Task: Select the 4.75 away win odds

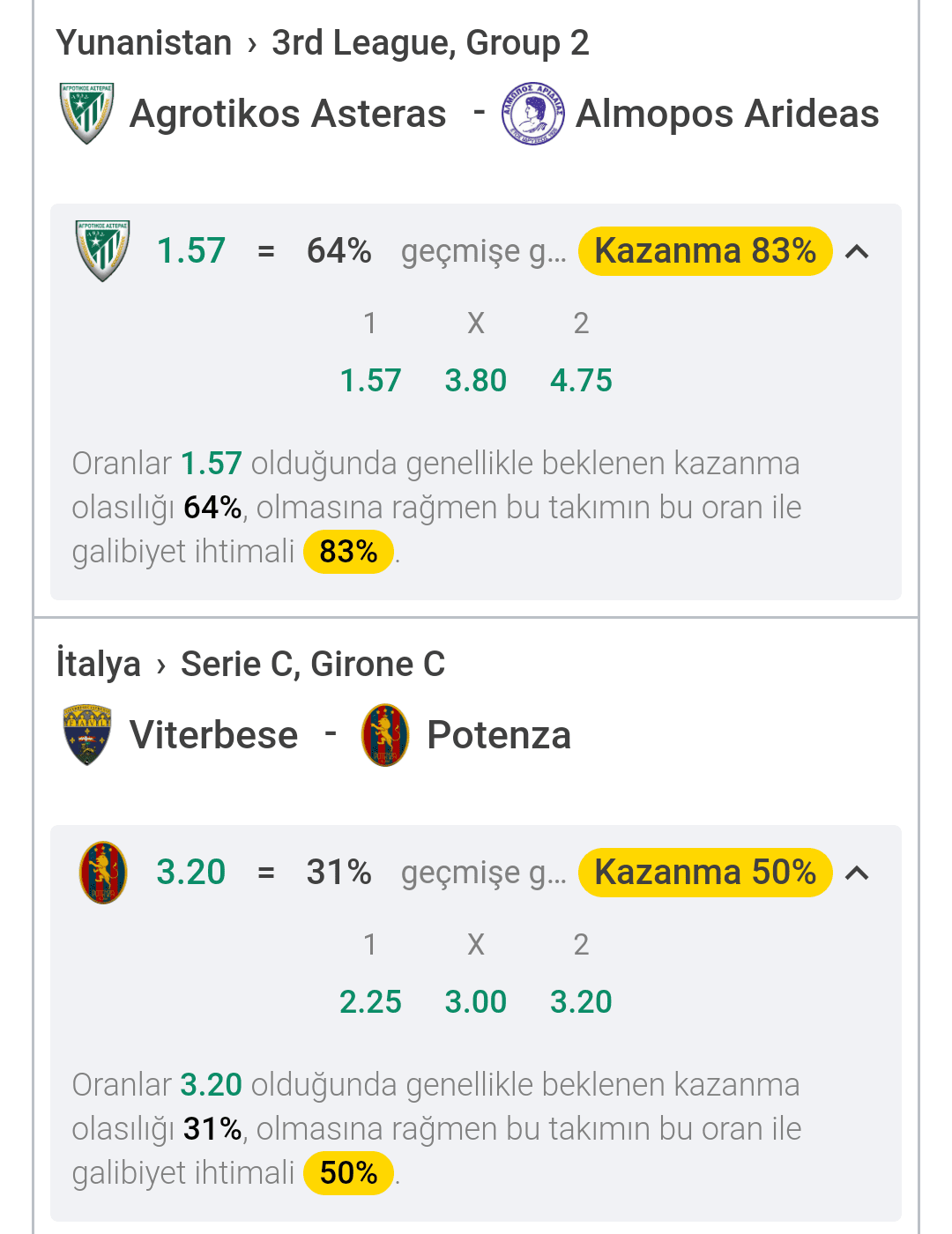Action: [x=581, y=381]
